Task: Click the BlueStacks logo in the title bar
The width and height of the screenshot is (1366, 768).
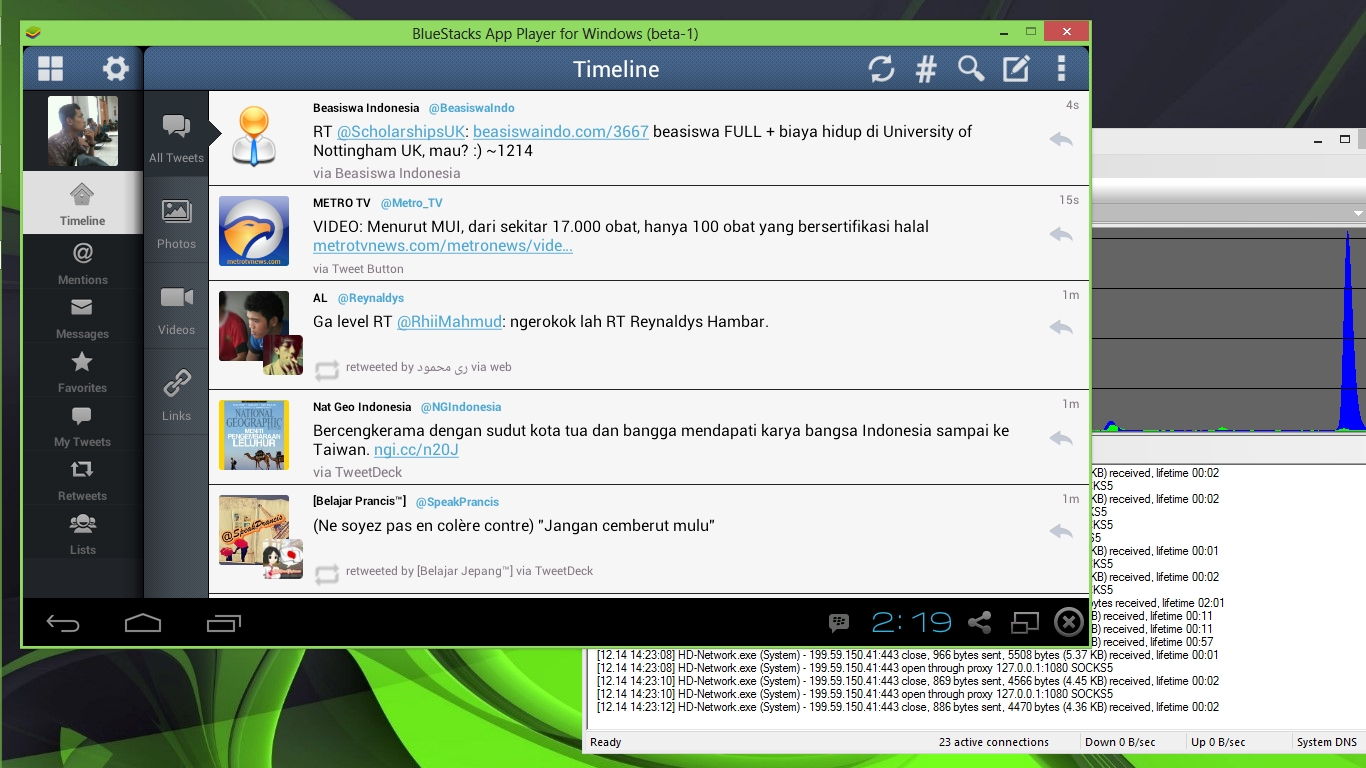Action: (x=33, y=33)
